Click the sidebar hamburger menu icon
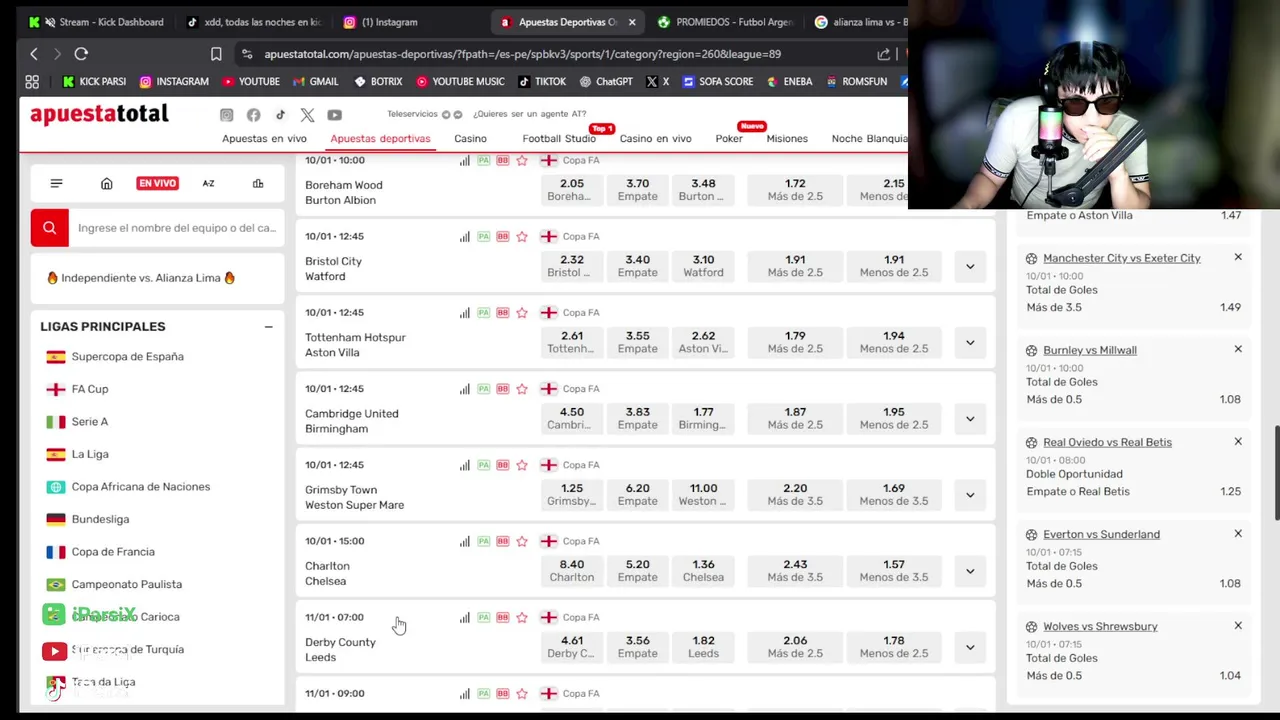Image resolution: width=1280 pixels, height=720 pixels. [56, 183]
